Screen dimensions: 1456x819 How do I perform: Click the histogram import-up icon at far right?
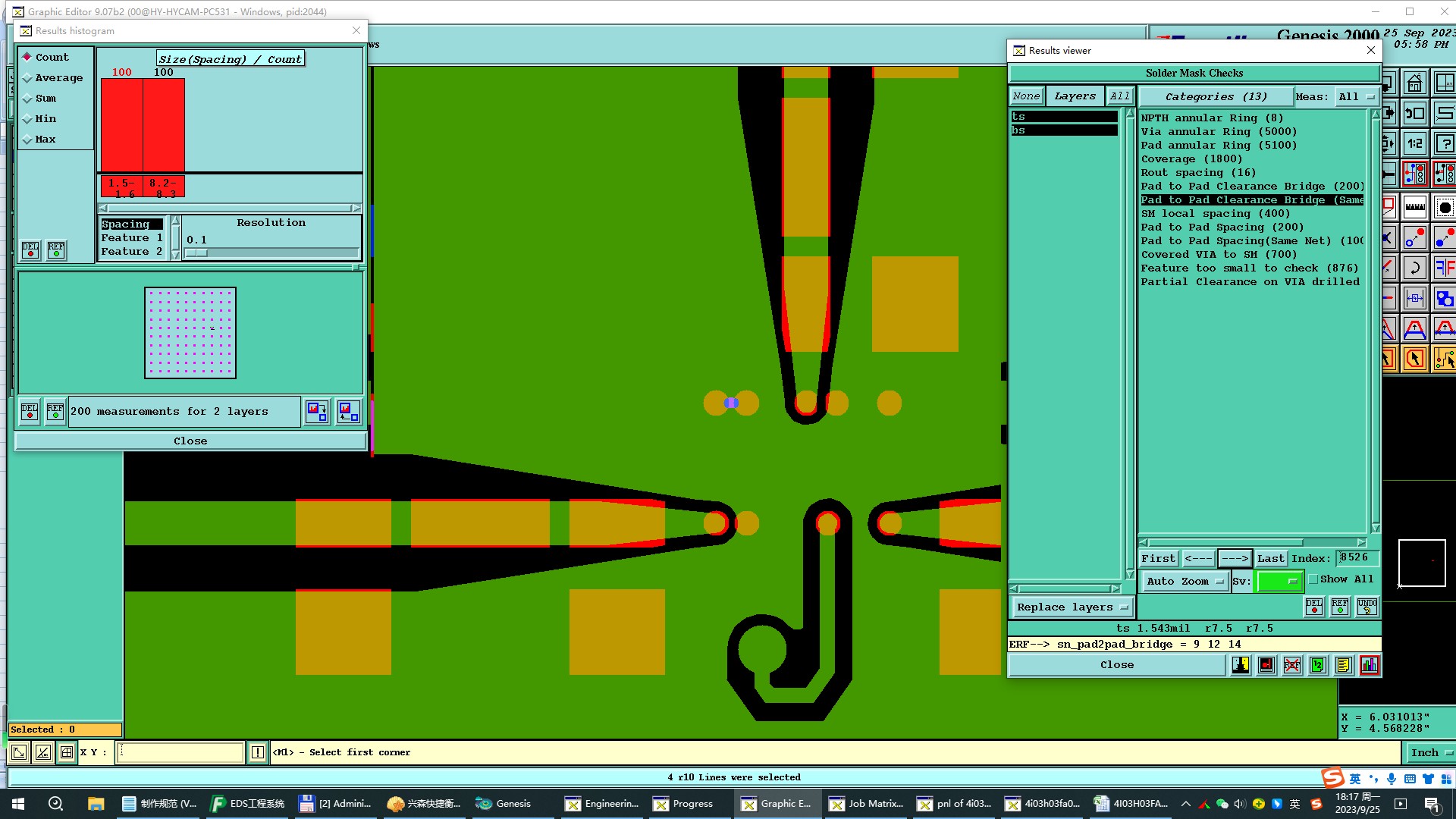coord(348,412)
